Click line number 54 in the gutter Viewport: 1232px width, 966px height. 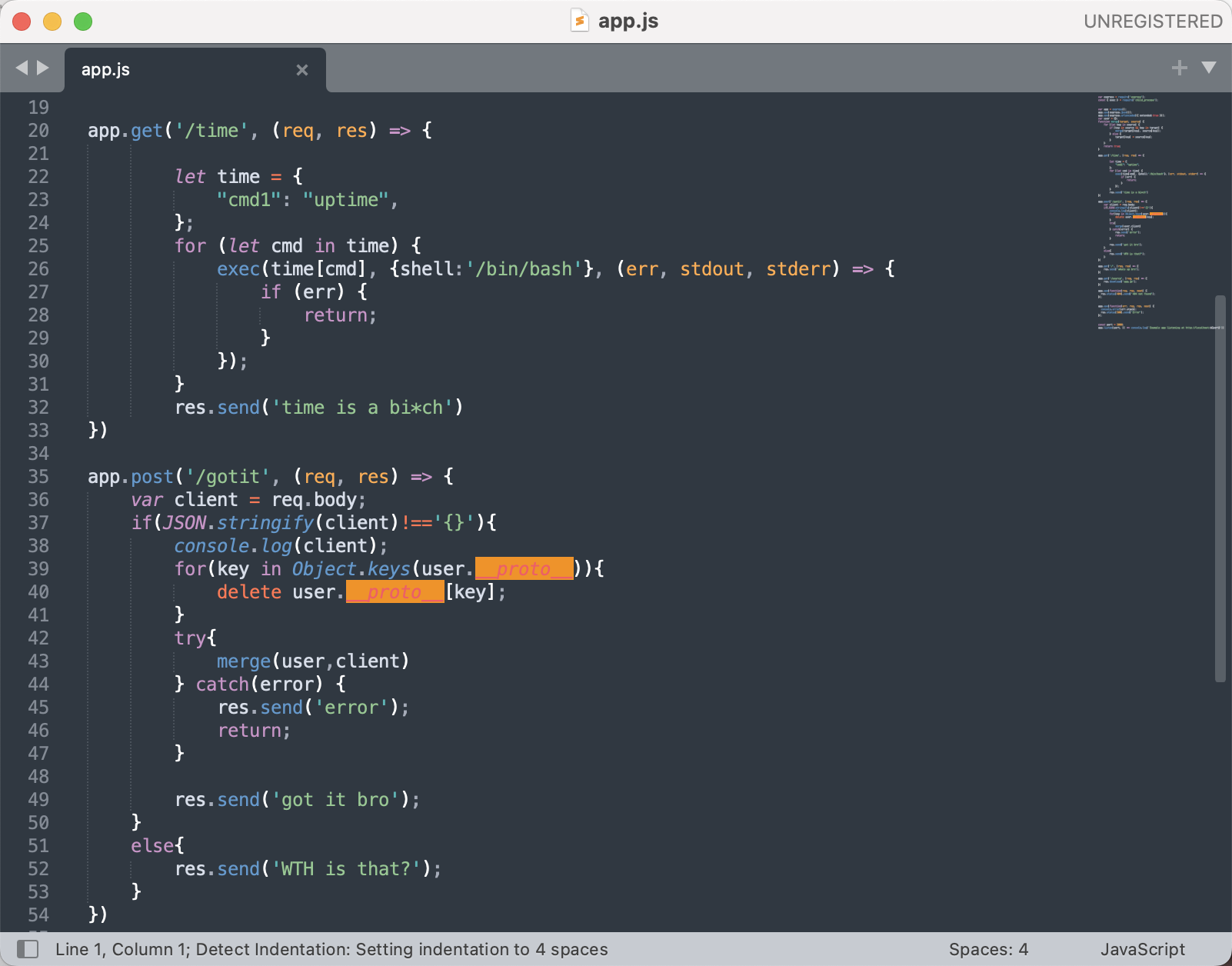[x=38, y=915]
